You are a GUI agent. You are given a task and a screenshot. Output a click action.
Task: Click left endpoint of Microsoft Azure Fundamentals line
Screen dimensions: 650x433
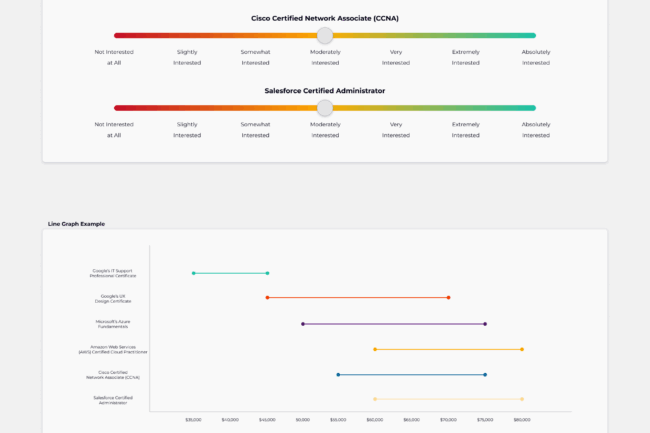point(303,324)
